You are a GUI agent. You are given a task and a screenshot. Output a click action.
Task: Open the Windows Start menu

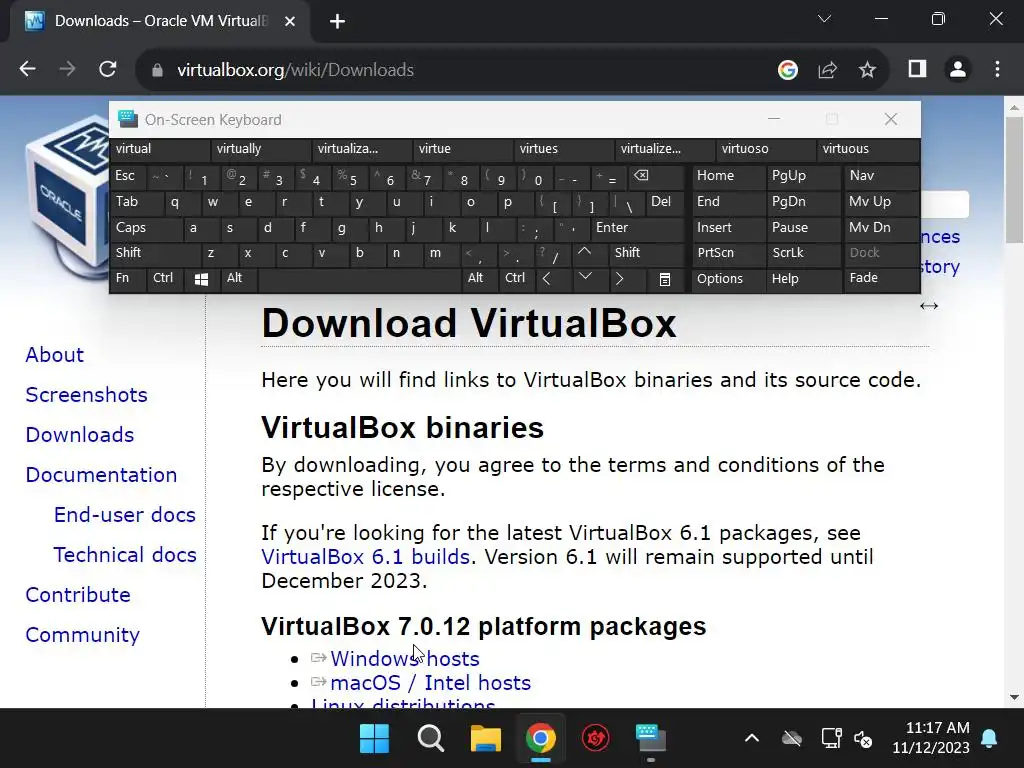click(374, 739)
